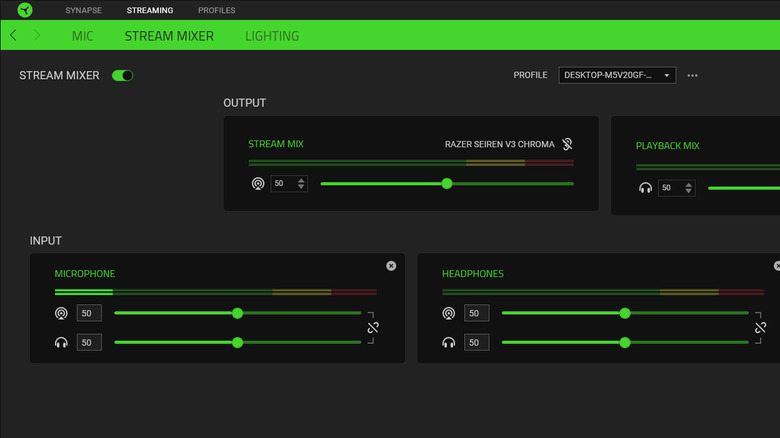This screenshot has width=780, height=438.
Task: Click the Microphone playback headphone icon
Action: point(62,342)
